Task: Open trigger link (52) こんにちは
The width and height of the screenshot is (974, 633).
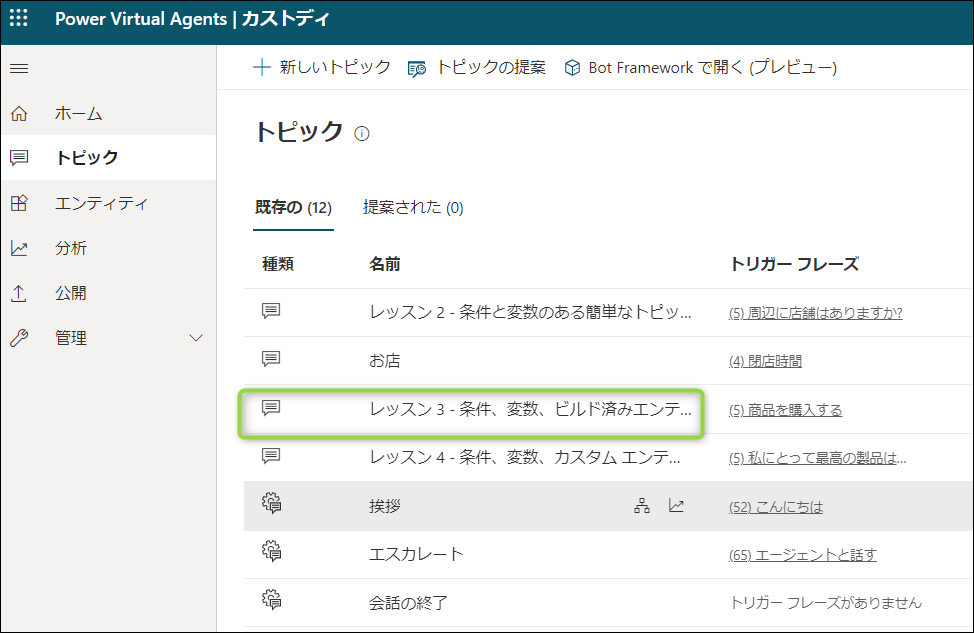Action: pos(776,507)
